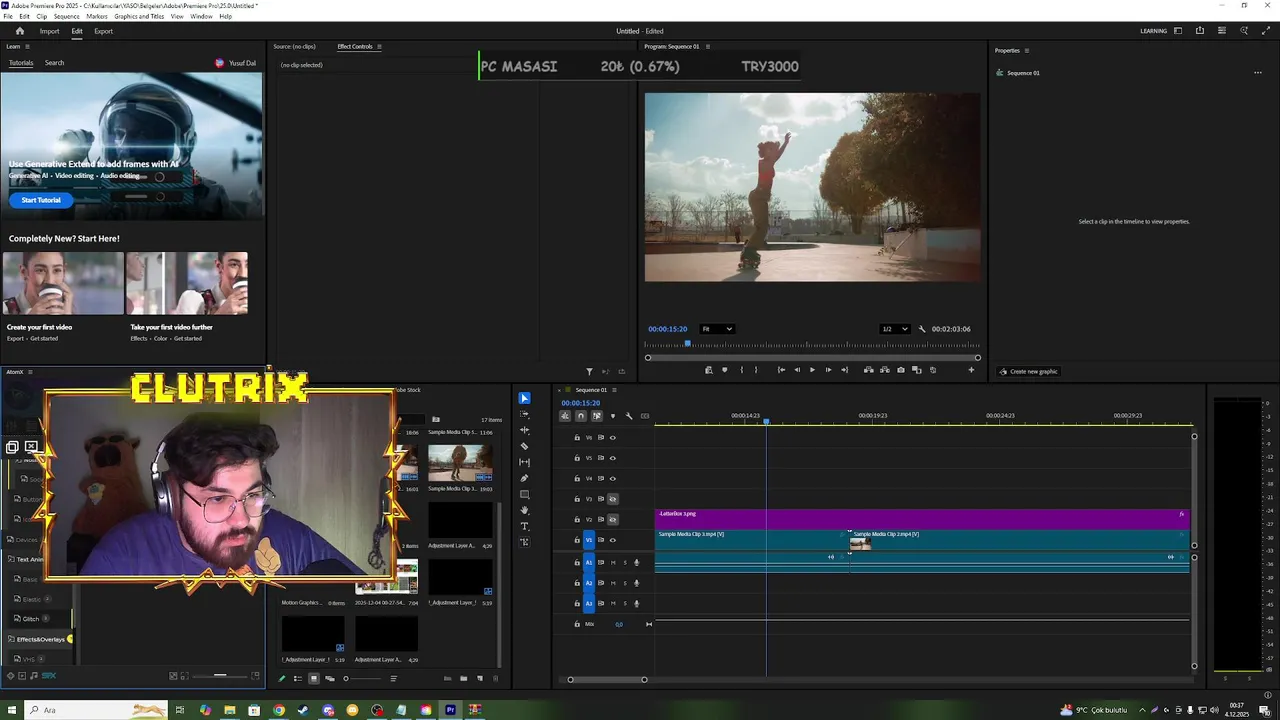Click the Extract button in Program Monitor
This screenshot has width=1280, height=720.
(x=884, y=370)
